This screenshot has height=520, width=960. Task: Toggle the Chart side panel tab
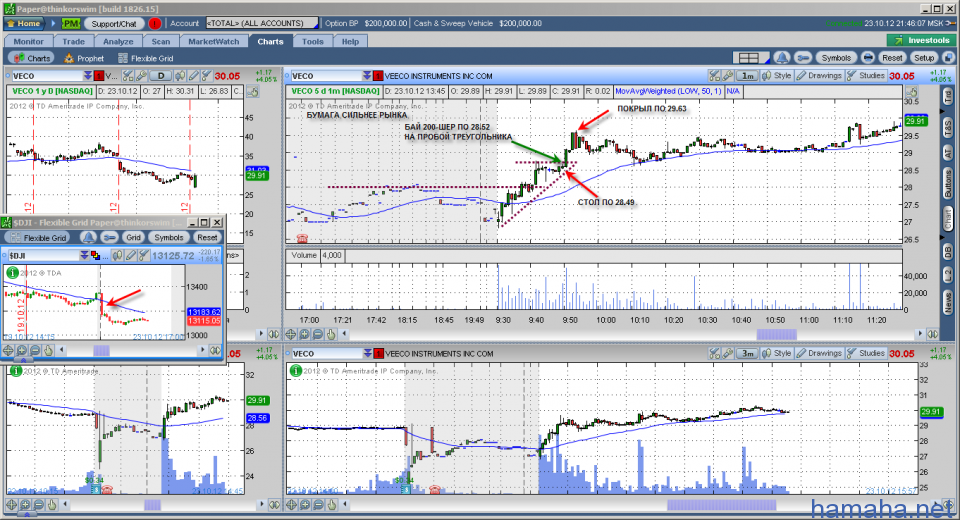coord(948,219)
